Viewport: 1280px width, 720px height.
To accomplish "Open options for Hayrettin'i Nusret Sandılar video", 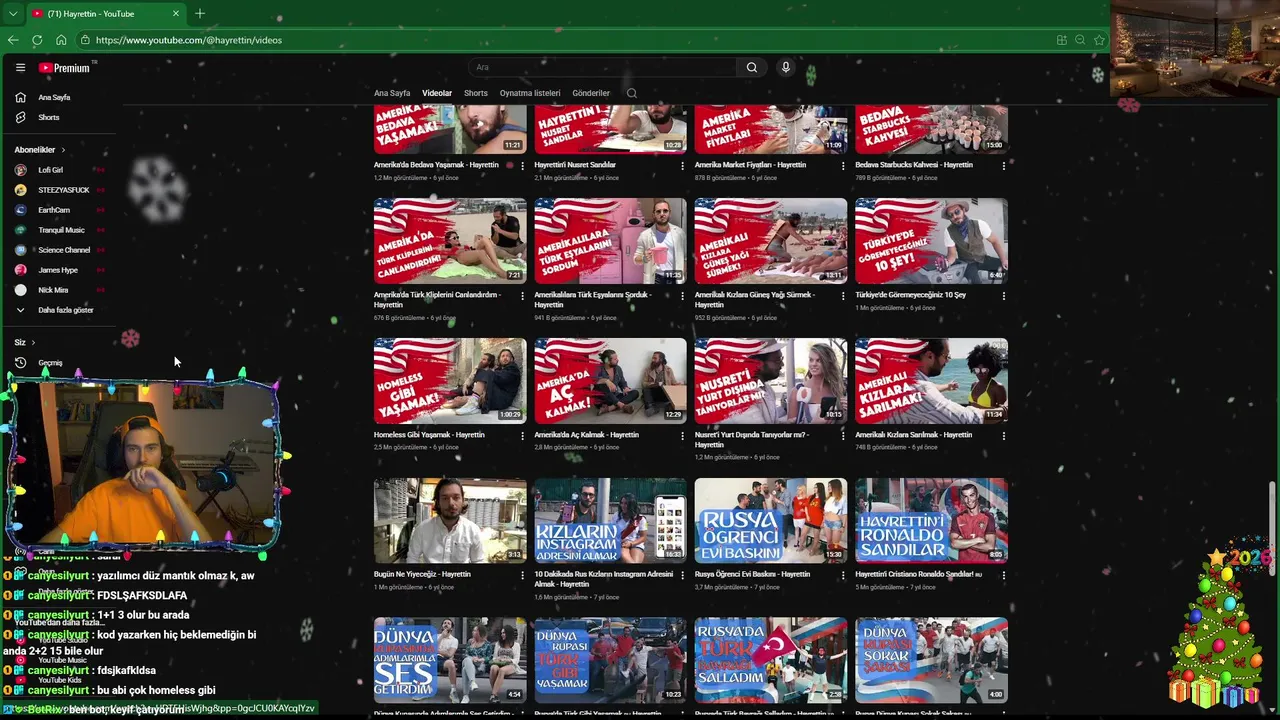I will 683,166.
